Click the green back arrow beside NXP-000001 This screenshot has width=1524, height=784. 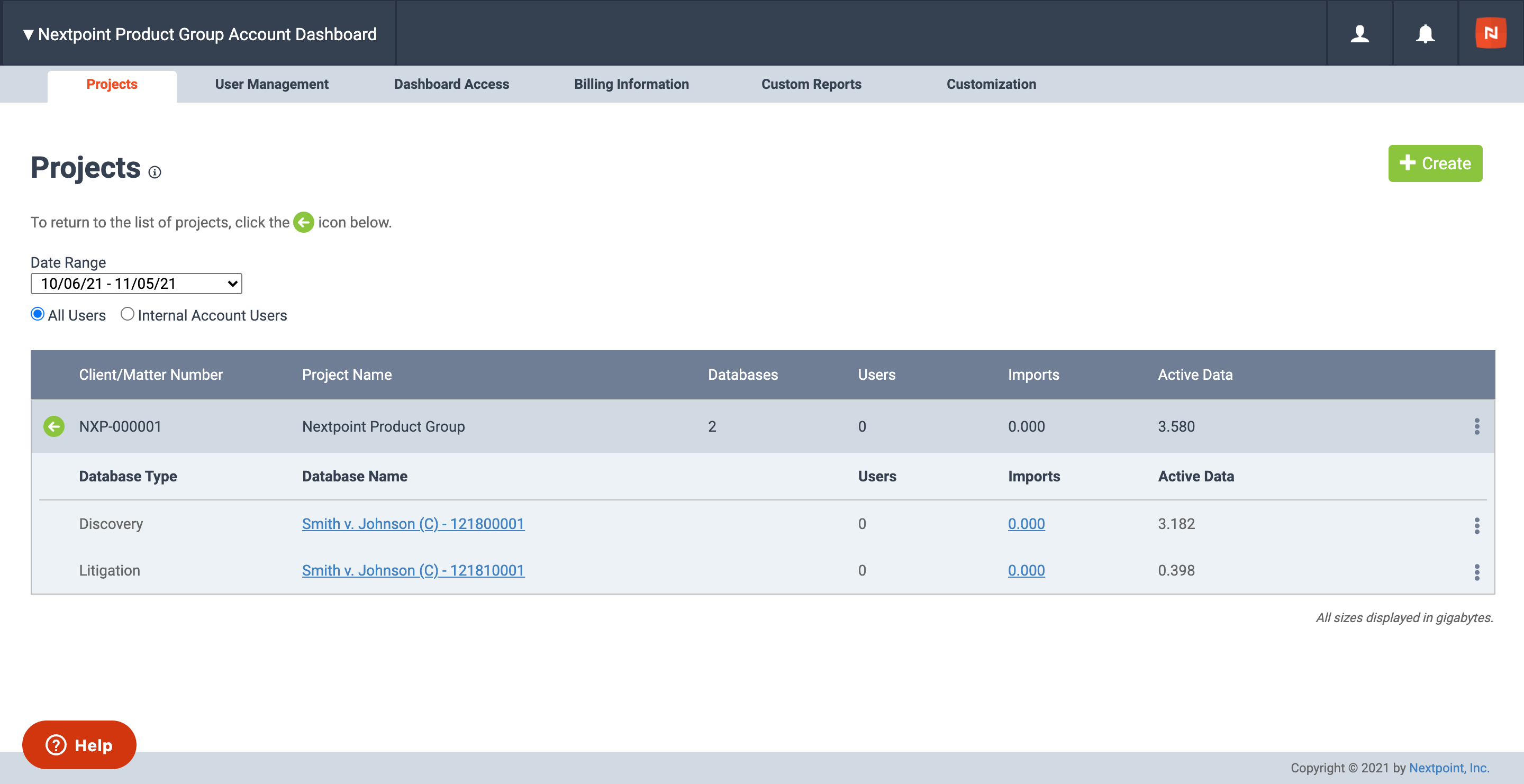pos(54,426)
